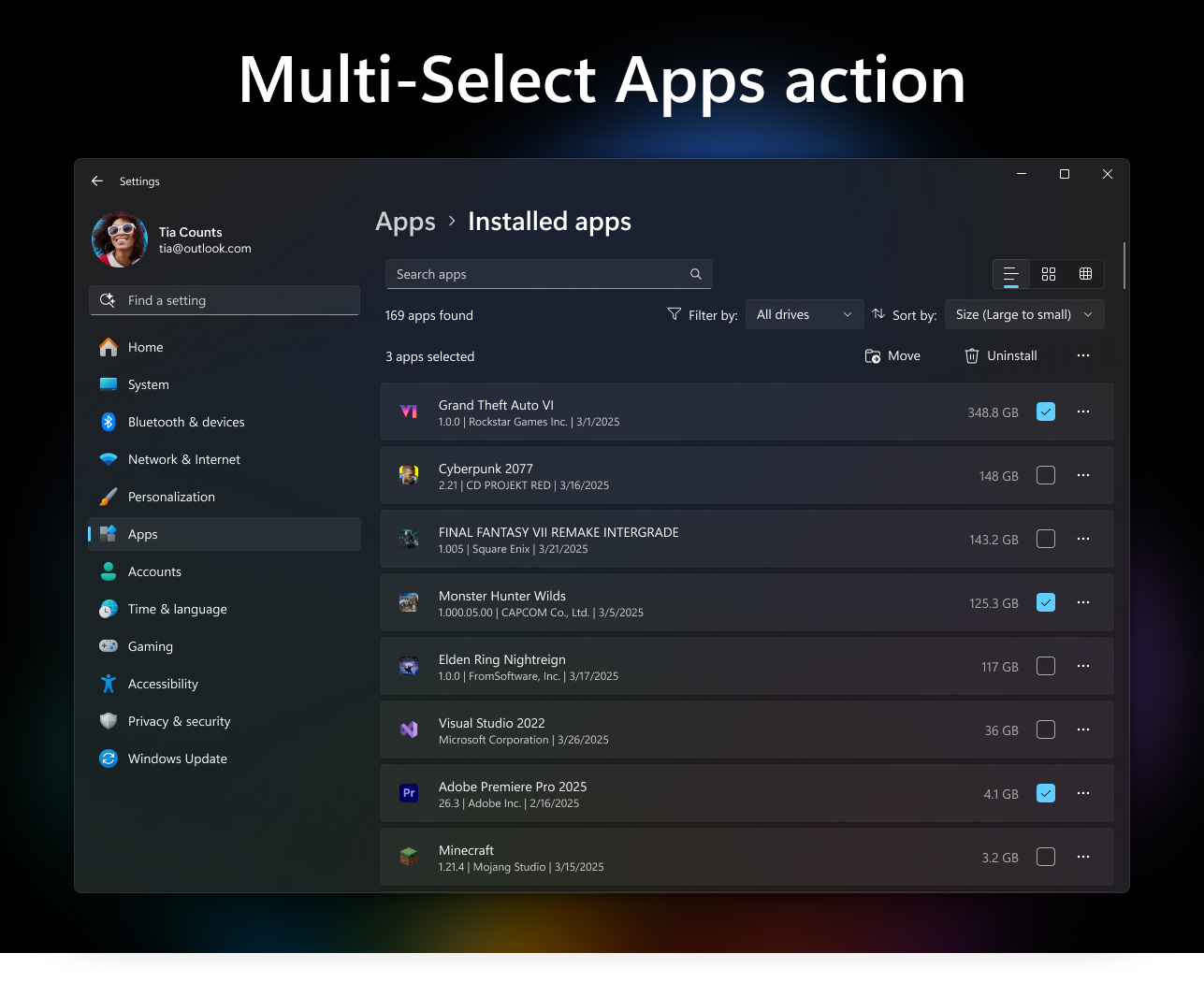Open Windows Update in the sidebar
Viewport: 1204px width, 982px height.
tap(177, 758)
